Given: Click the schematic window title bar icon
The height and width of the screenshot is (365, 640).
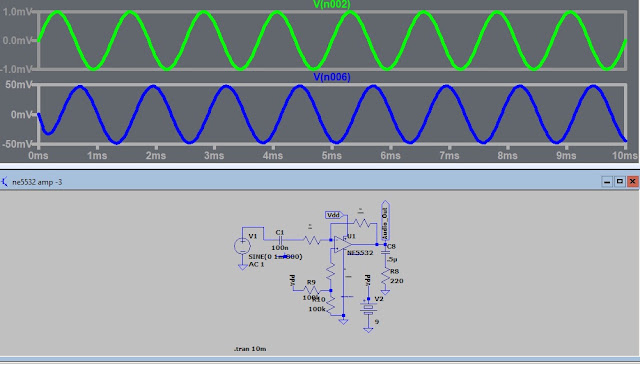Looking at the screenshot, I should [4, 182].
